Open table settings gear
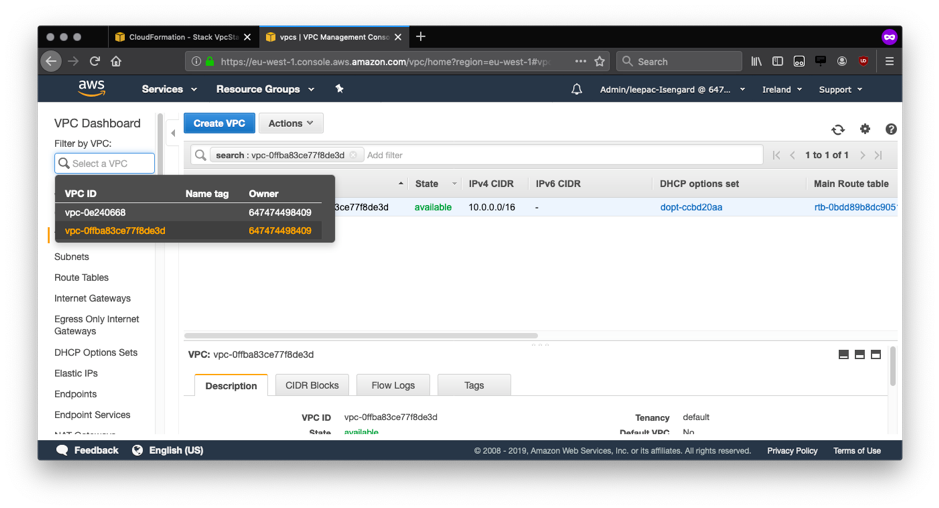939x508 pixels. pyautogui.click(x=865, y=129)
